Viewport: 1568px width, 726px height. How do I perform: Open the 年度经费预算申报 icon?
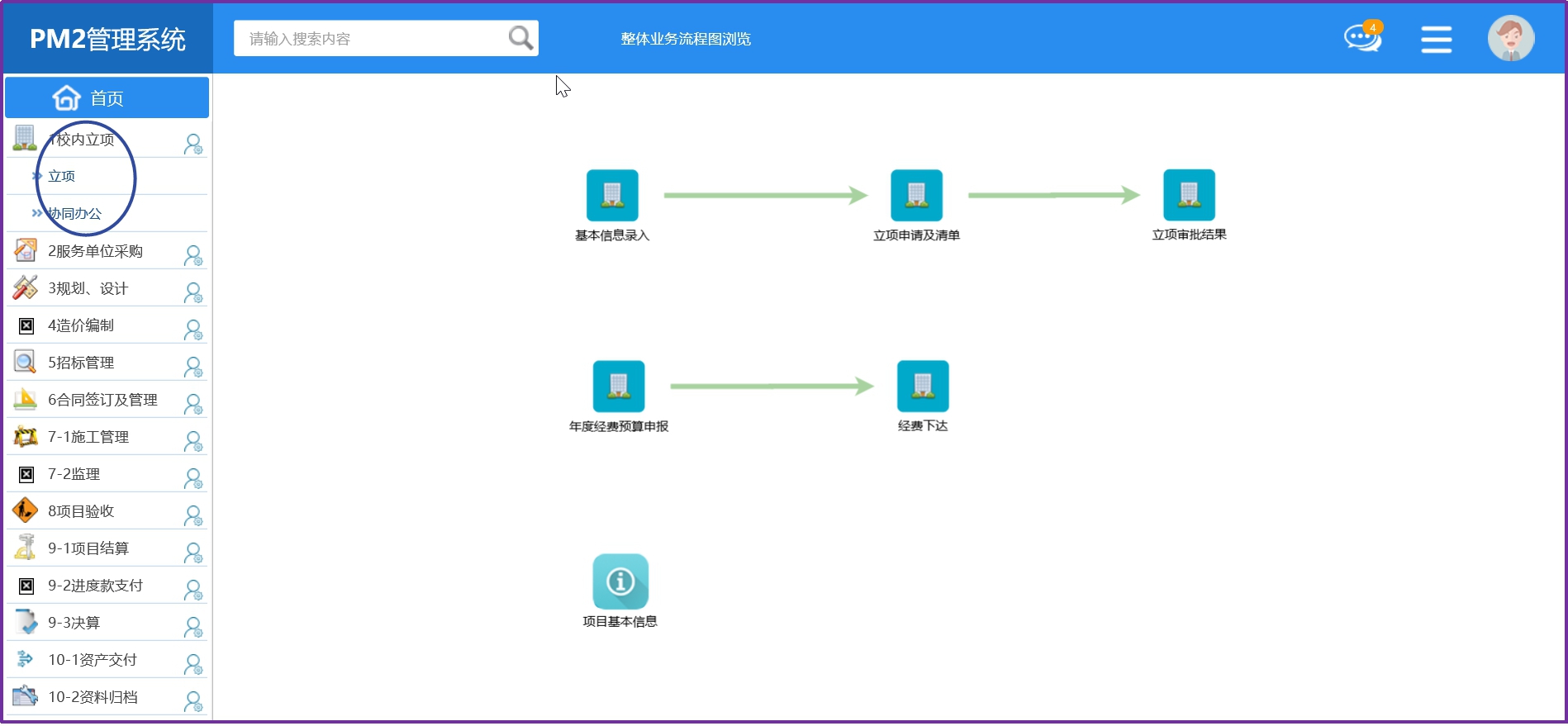(618, 387)
